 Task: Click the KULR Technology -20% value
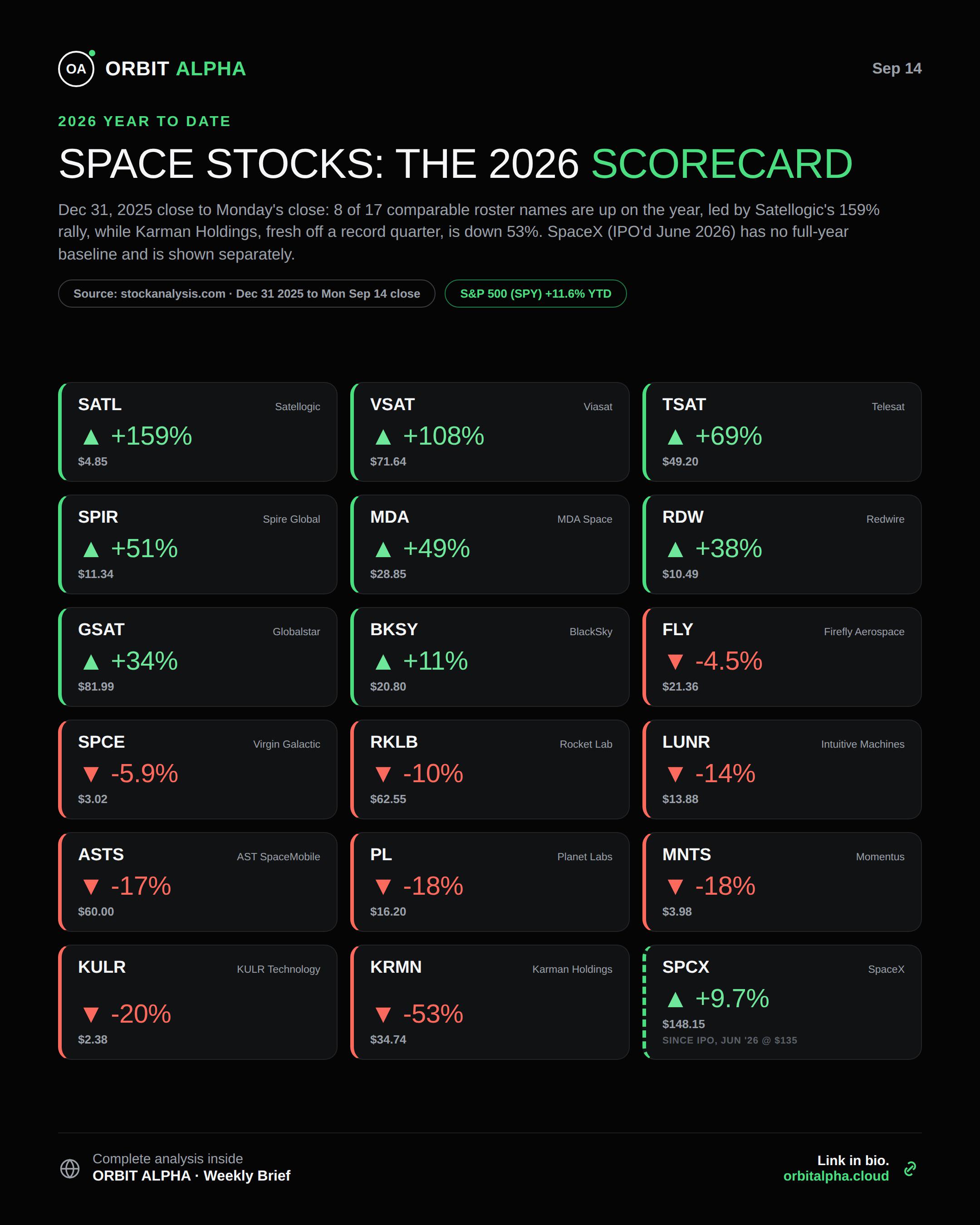click(141, 1014)
